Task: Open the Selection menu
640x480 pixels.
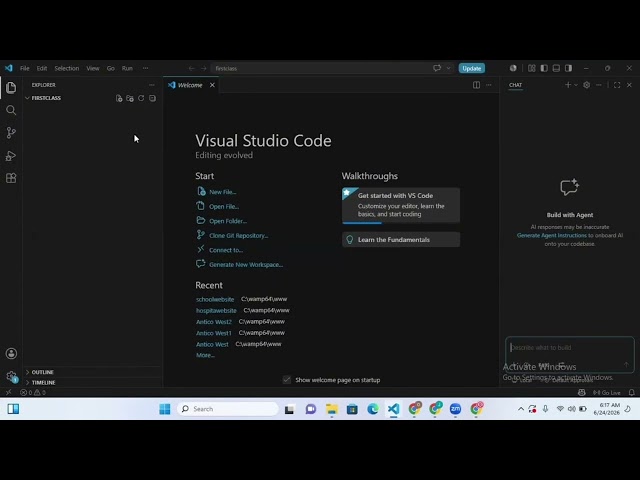Action: click(67, 68)
